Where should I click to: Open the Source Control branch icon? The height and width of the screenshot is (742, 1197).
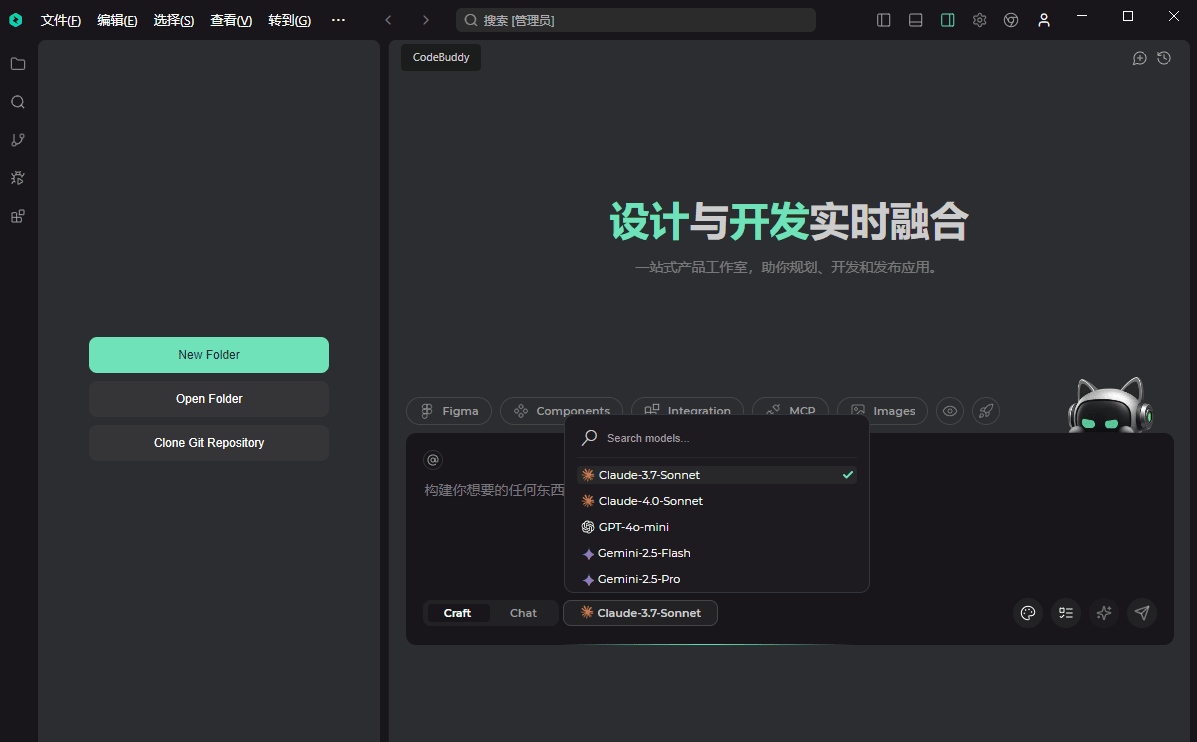(18, 140)
